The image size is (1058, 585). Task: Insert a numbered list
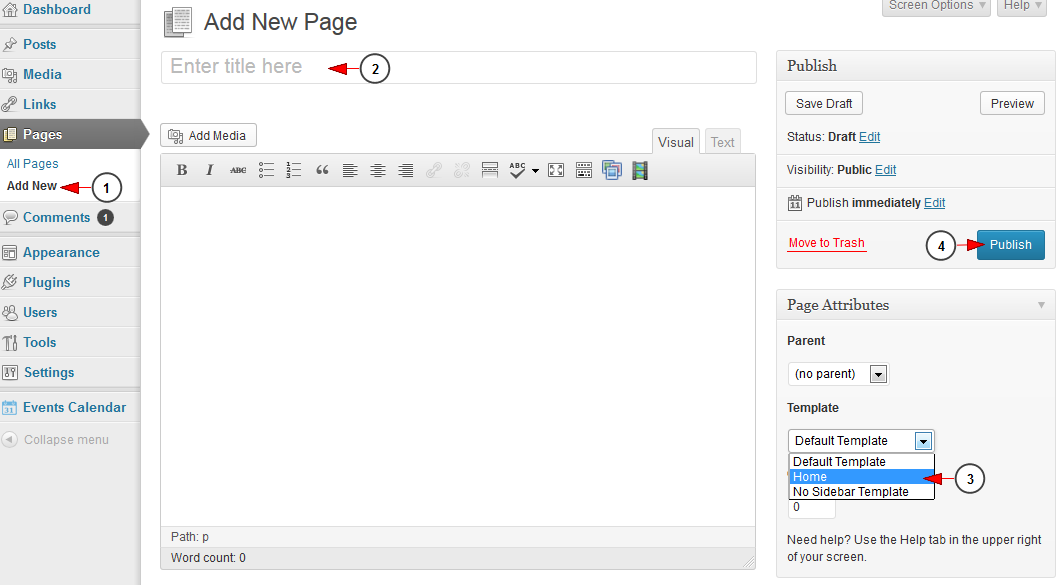294,171
